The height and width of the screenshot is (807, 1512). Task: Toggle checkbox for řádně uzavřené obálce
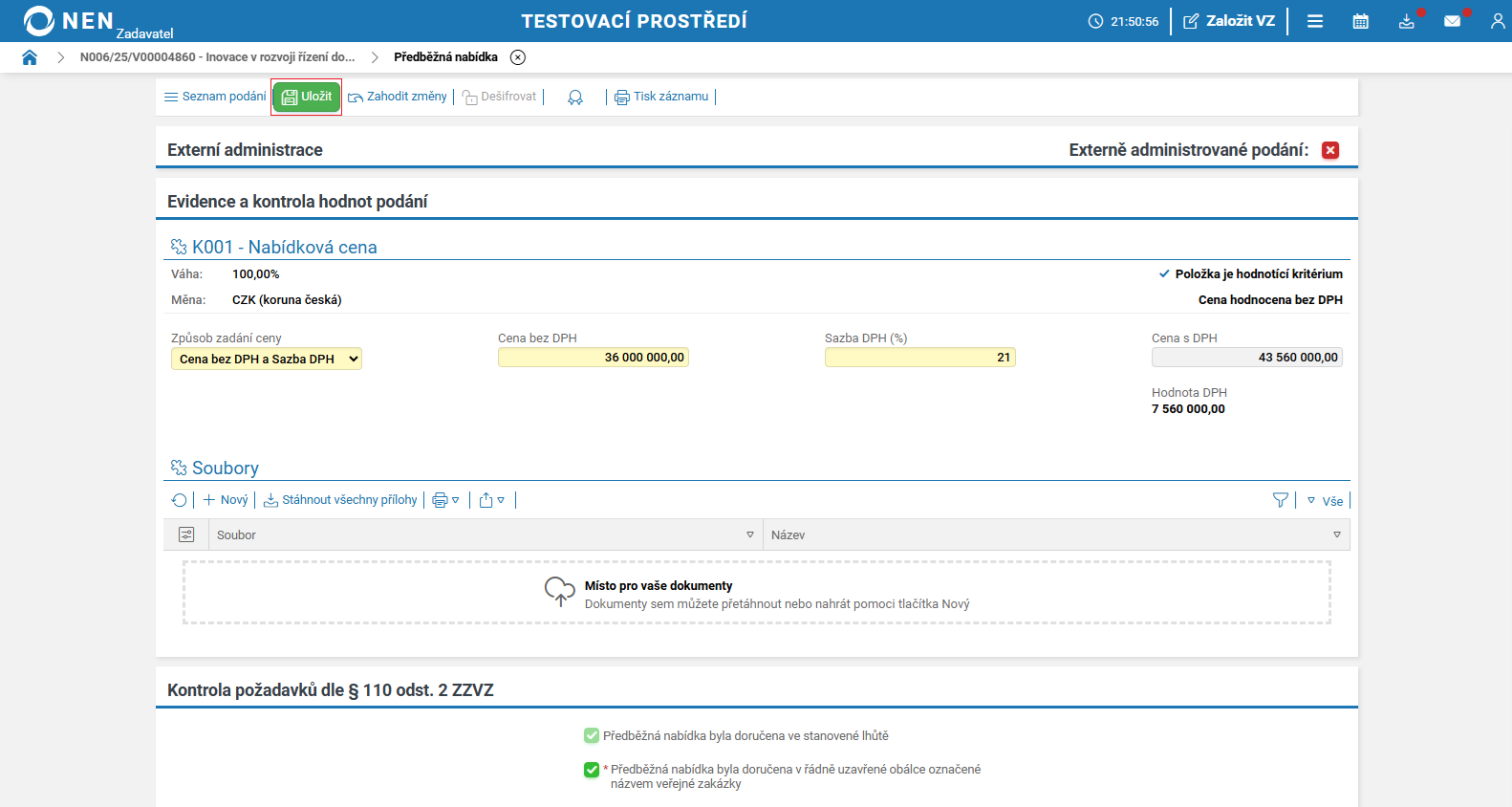click(592, 770)
